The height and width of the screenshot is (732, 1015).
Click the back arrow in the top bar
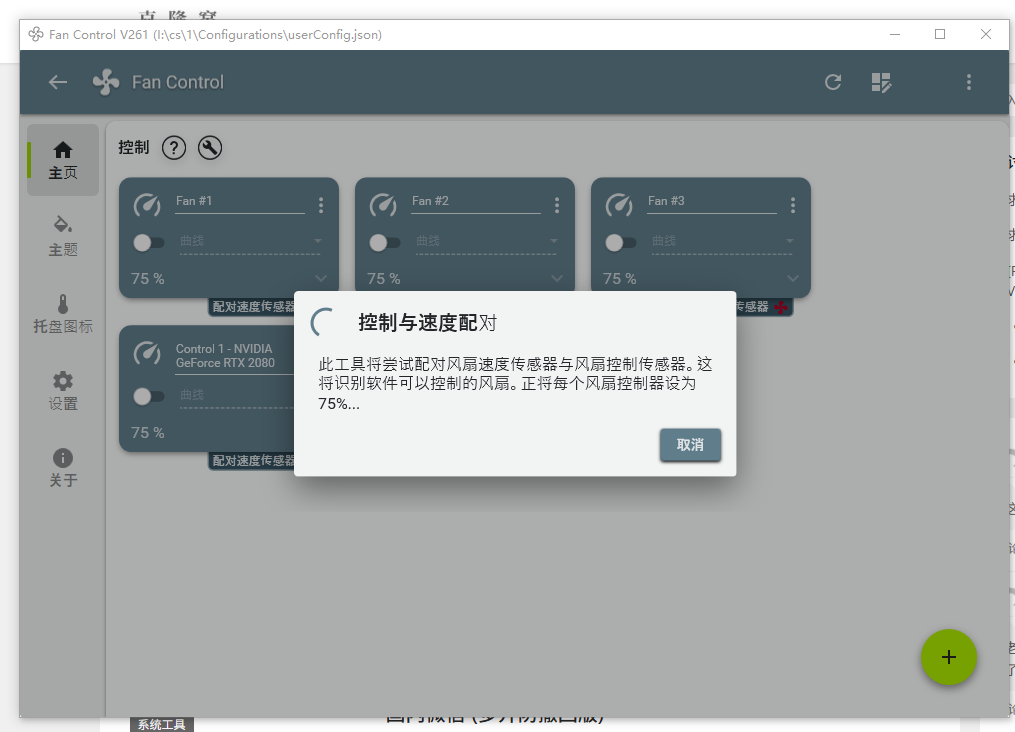[57, 82]
